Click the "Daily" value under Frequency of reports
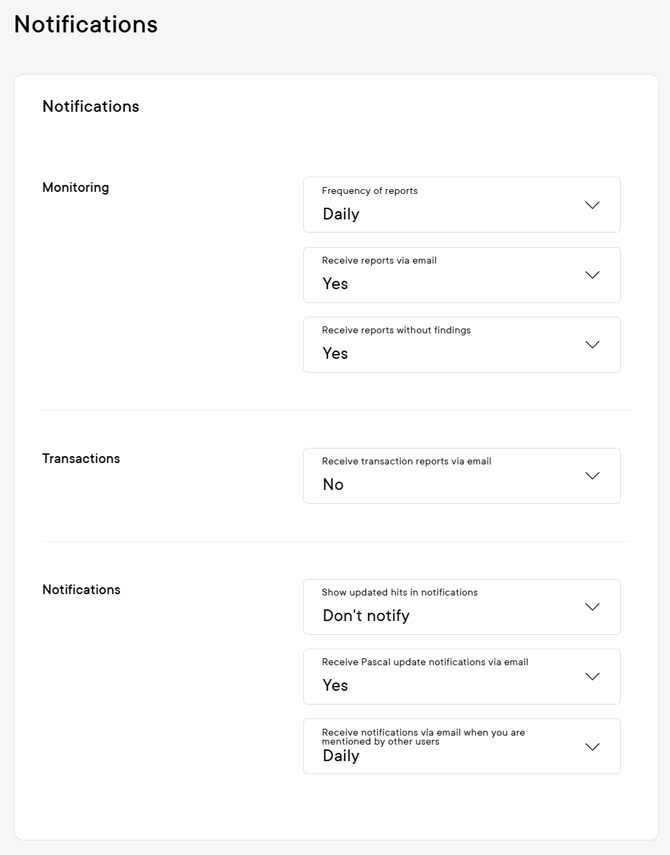The height and width of the screenshot is (855, 670). point(341,214)
